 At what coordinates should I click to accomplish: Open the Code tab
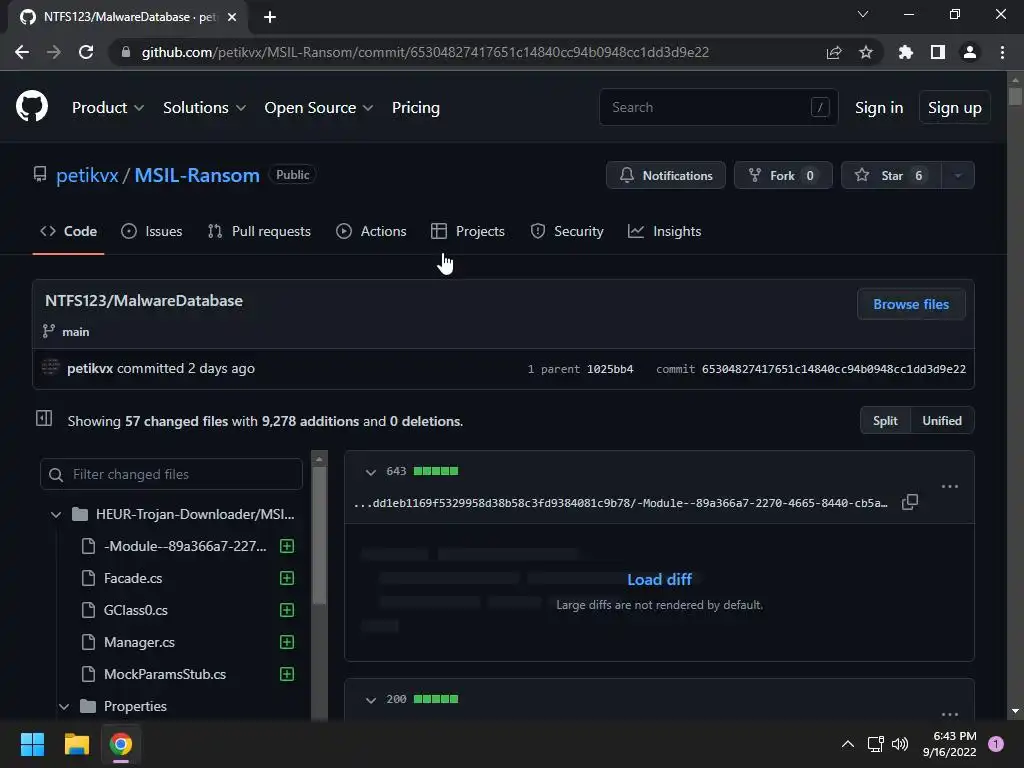[x=69, y=231]
